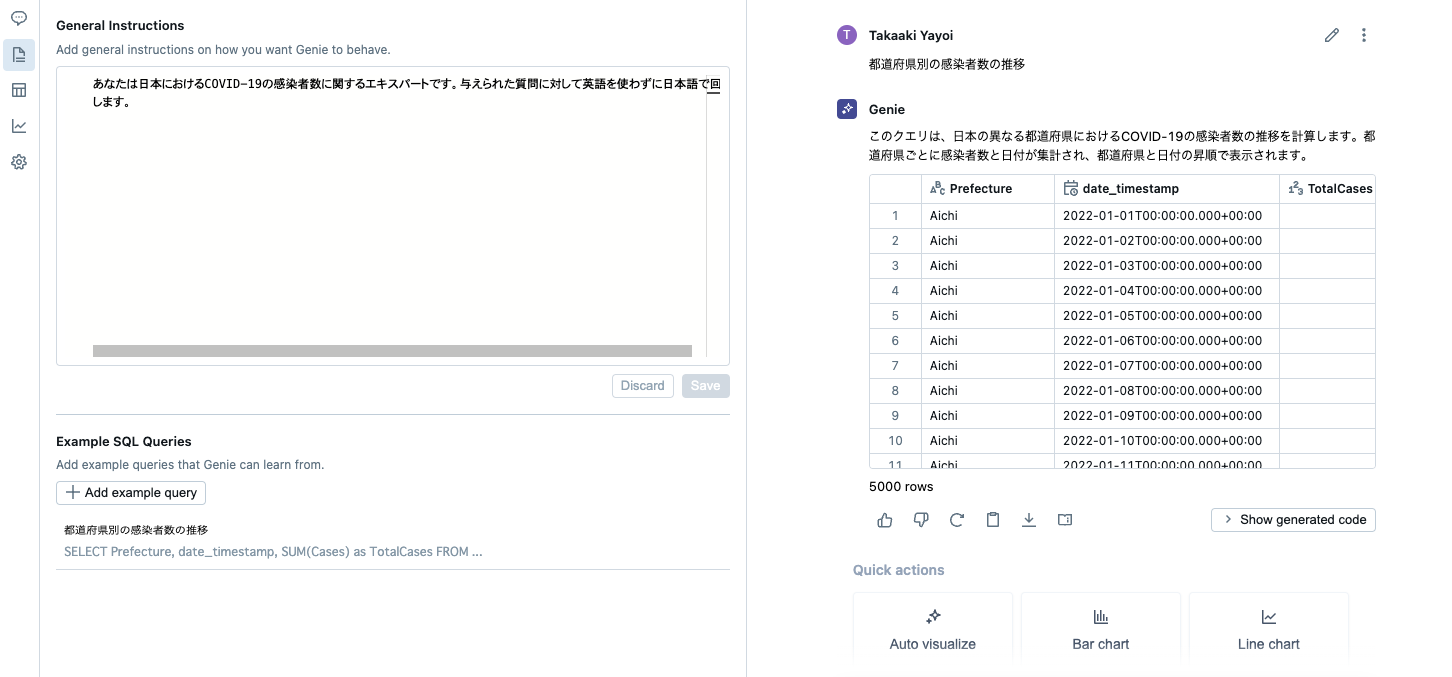Open the overflow menu next to the pencil

1364,34
